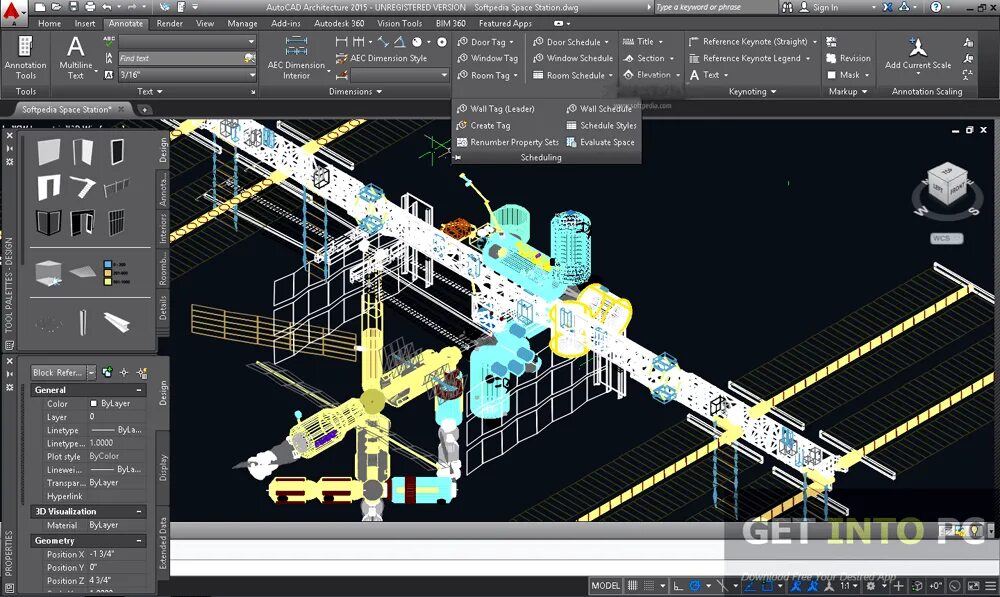Viewport: 1000px width, 597px height.
Task: Click the drawing grid display toggle in status bar
Action: coord(633,586)
